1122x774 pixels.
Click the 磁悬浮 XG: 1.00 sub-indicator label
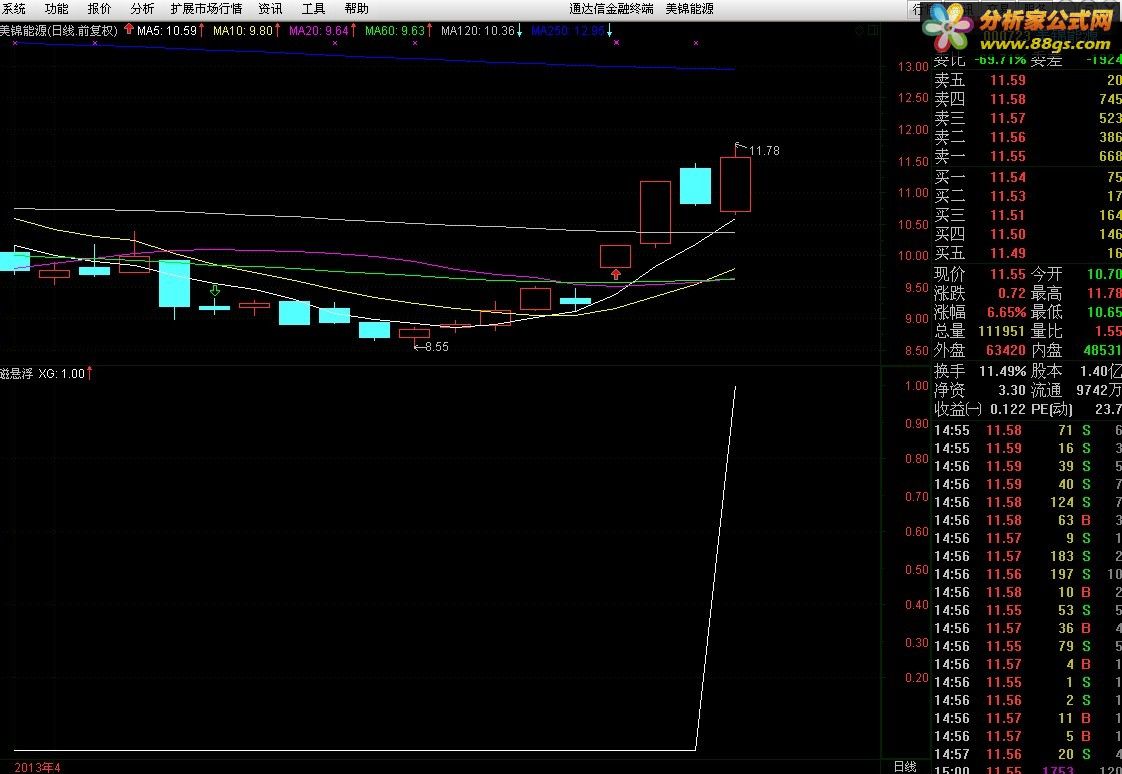coord(47,373)
